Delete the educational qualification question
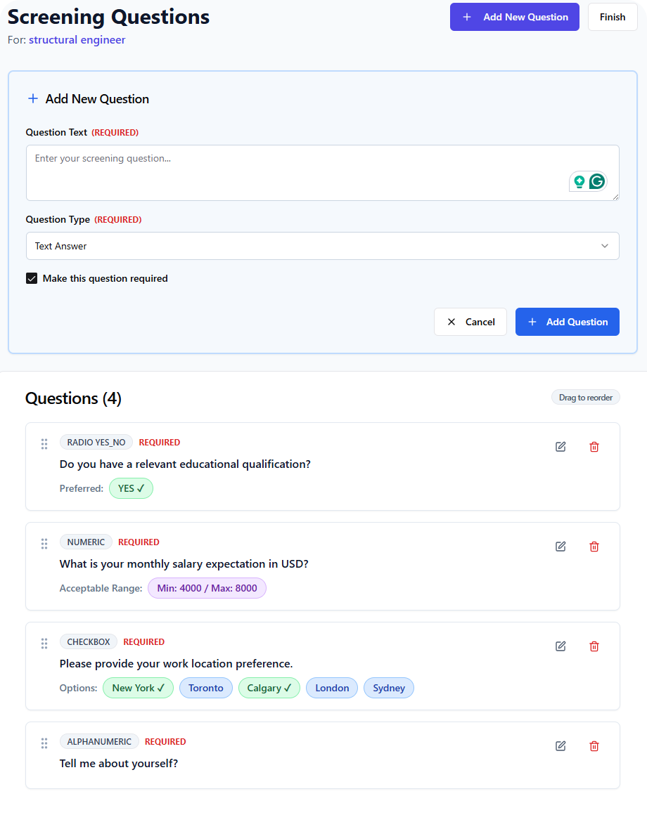 (594, 447)
